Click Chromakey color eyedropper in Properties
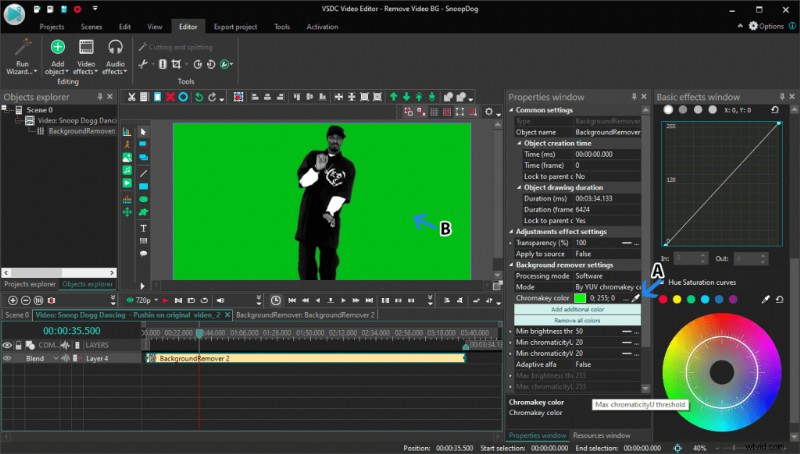Image resolution: width=800 pixels, height=454 pixels. click(636, 298)
